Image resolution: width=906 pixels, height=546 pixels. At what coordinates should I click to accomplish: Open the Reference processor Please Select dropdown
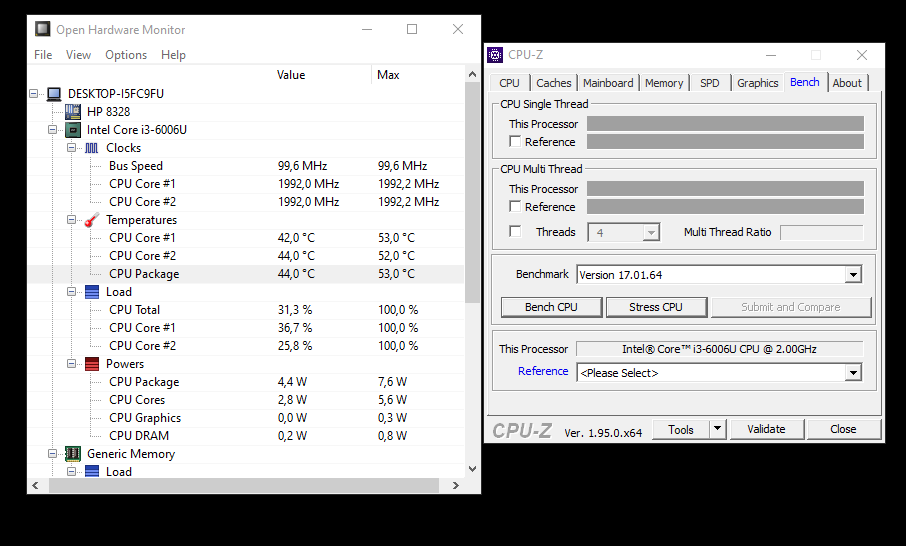pos(853,373)
